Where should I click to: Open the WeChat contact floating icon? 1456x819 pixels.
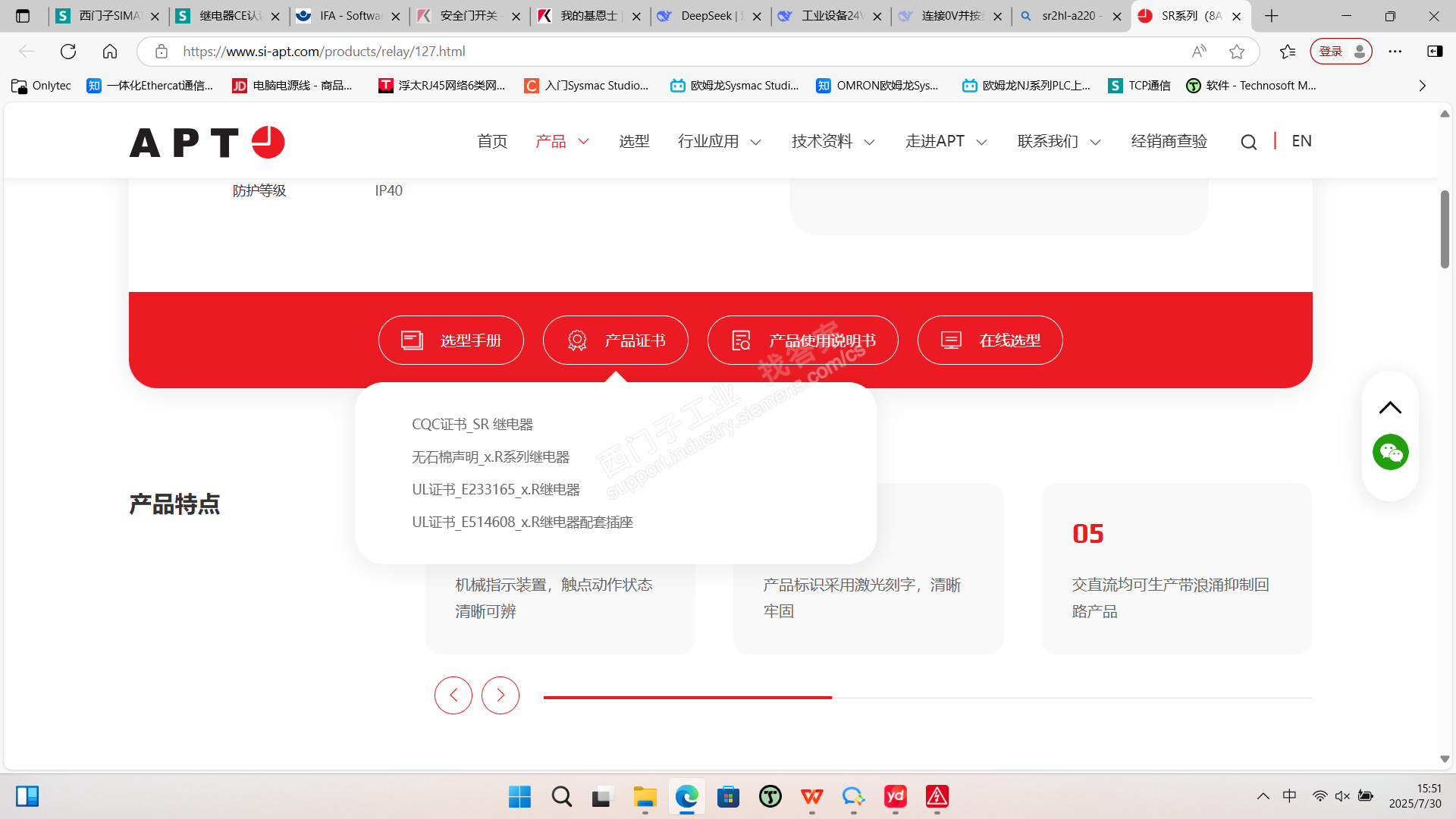tap(1390, 453)
